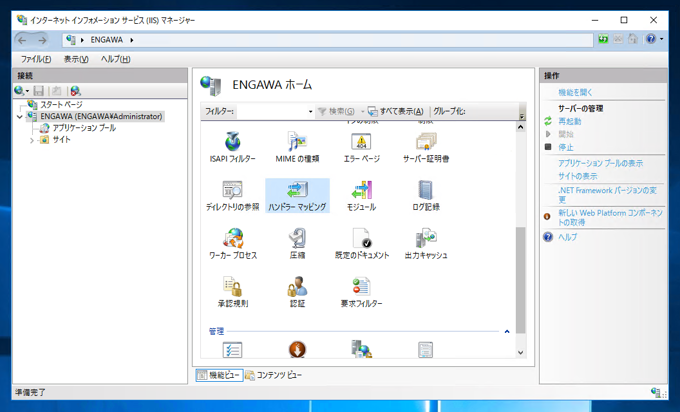Open the help icon dropdown arrow
The image size is (680, 412).
(662, 39)
